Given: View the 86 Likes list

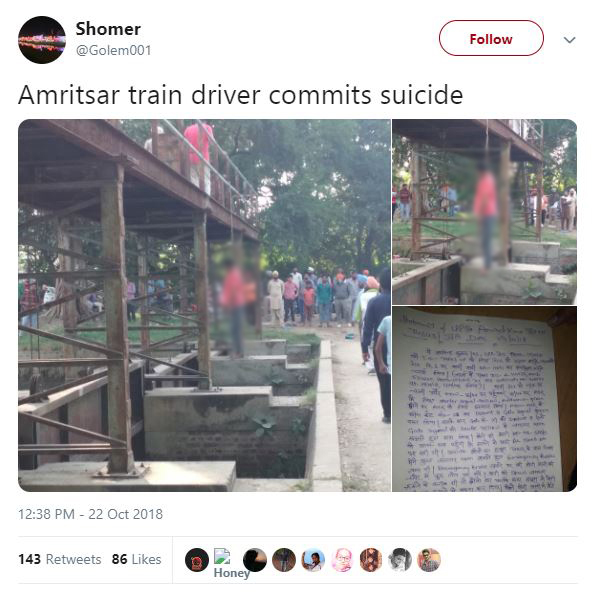Looking at the screenshot, I should point(136,559).
